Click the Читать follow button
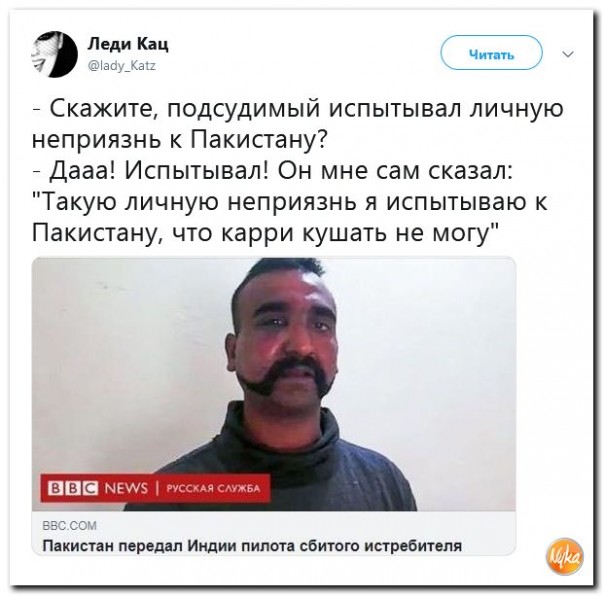Screen dimensions: 604x596 491,54
